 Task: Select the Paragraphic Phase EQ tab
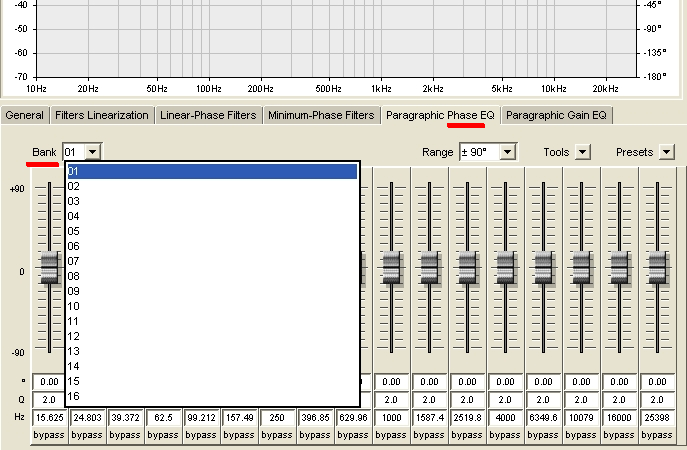(440, 115)
